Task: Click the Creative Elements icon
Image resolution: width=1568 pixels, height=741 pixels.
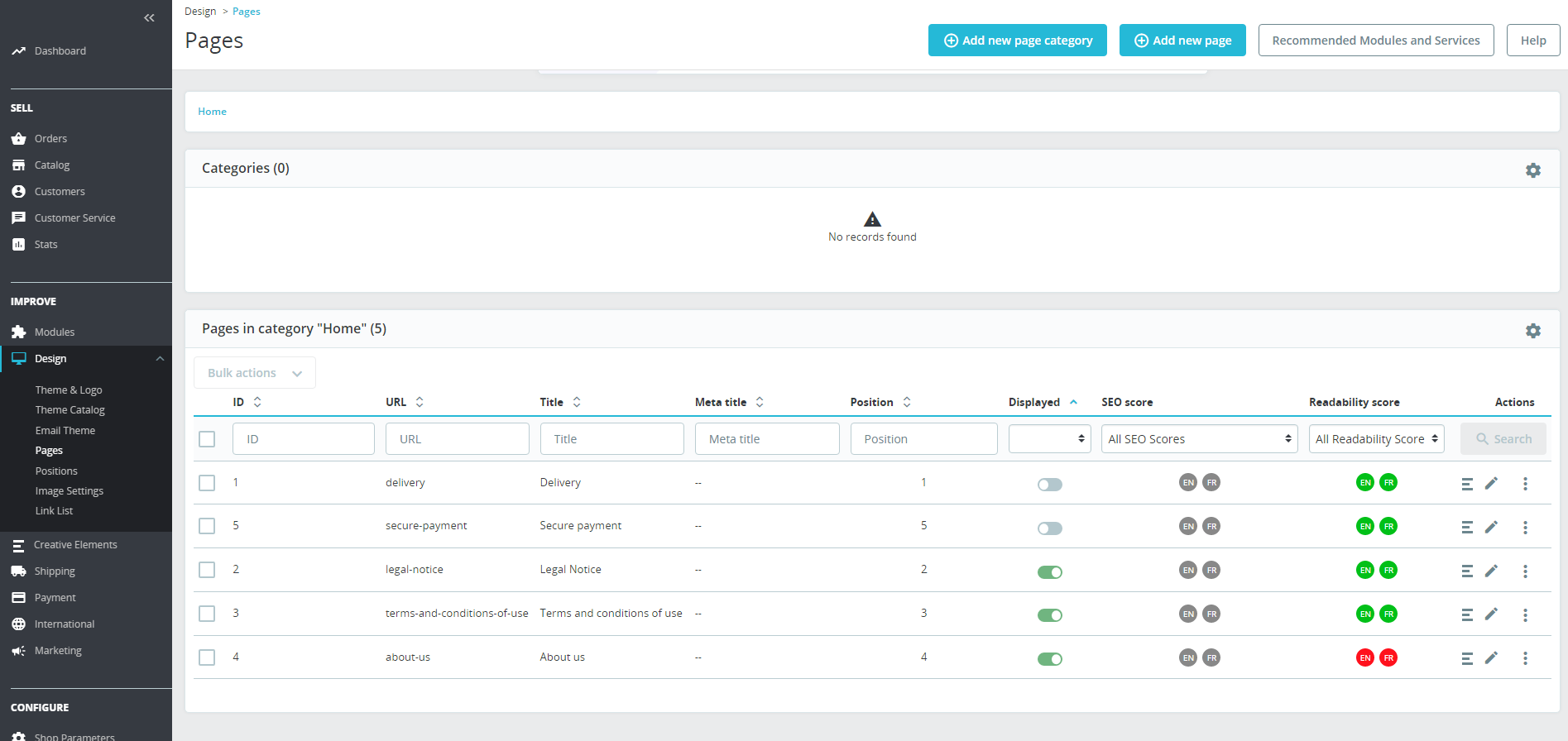Action: click(18, 544)
